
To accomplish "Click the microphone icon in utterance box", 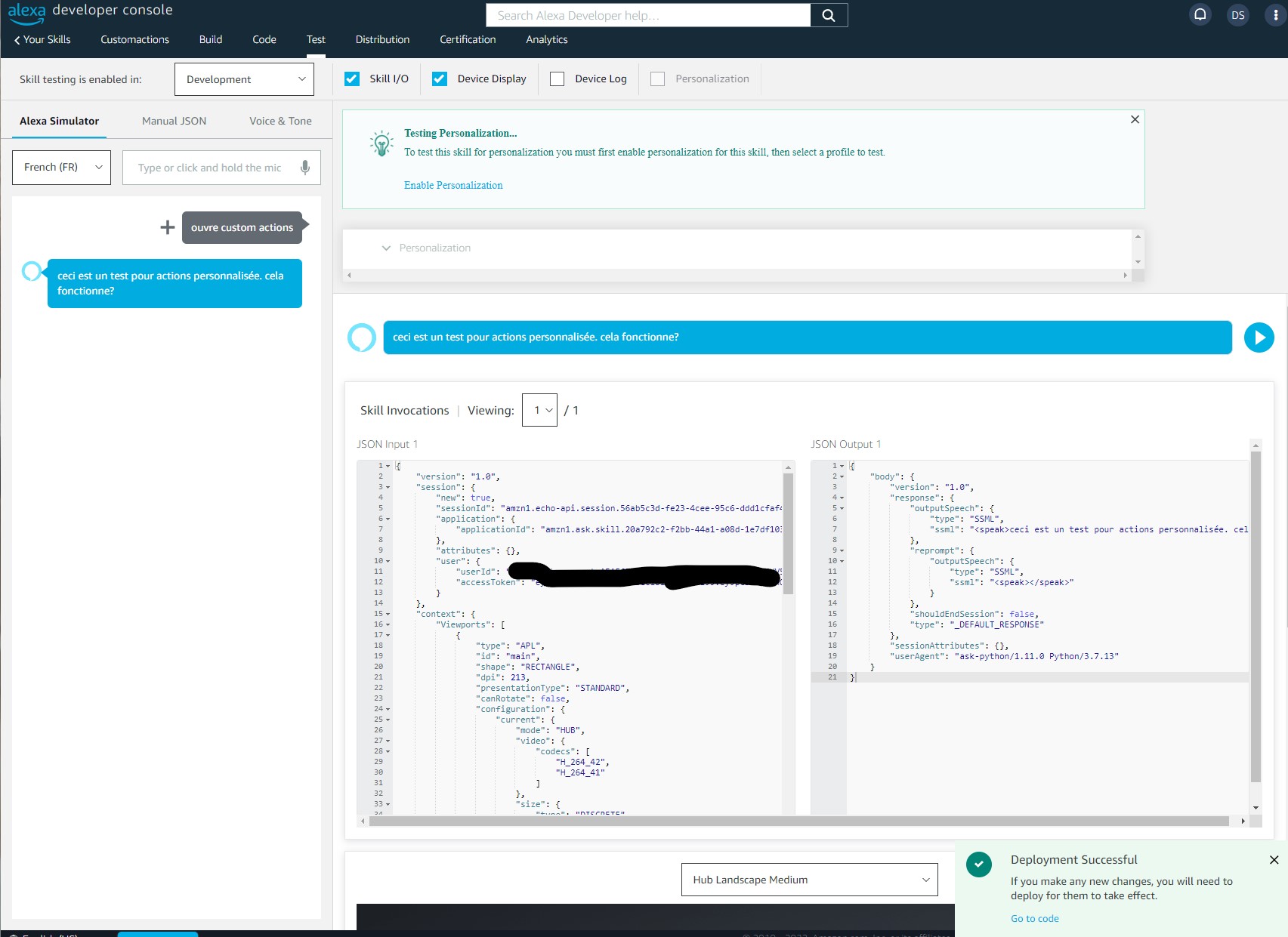I will (305, 168).
